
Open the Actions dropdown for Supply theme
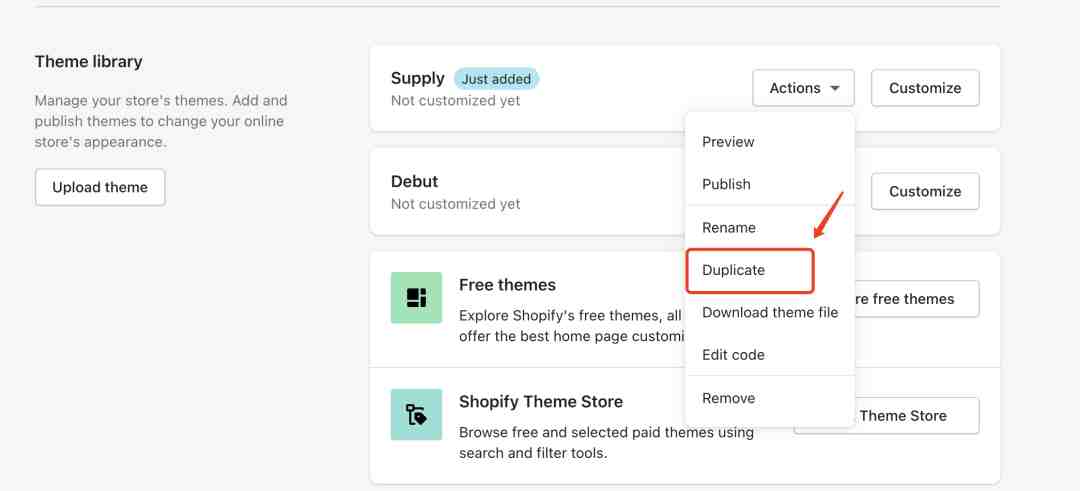[x=803, y=88]
